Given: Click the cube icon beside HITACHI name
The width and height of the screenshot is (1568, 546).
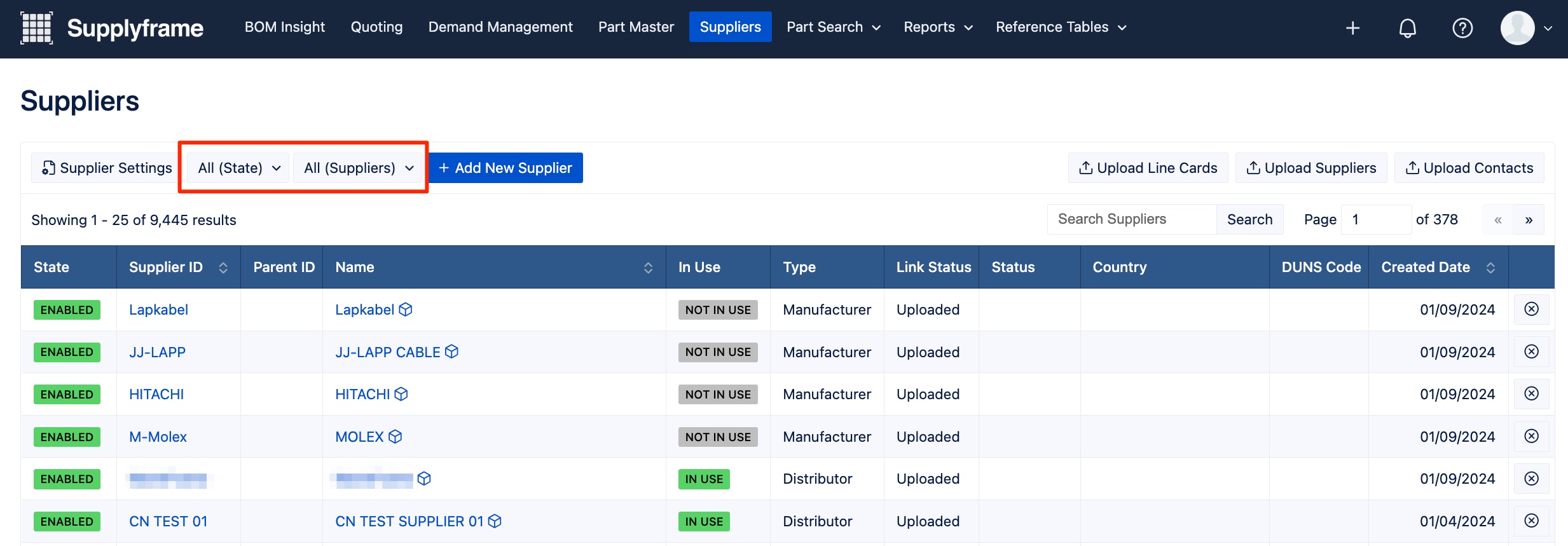Looking at the screenshot, I should click(x=401, y=394).
